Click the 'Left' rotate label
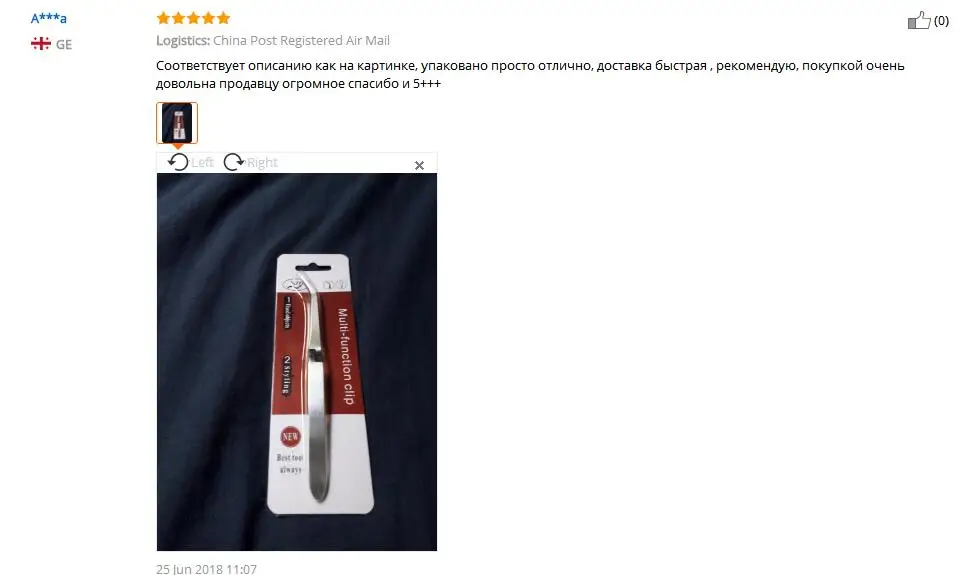This screenshot has height=575, width=960. click(x=202, y=162)
